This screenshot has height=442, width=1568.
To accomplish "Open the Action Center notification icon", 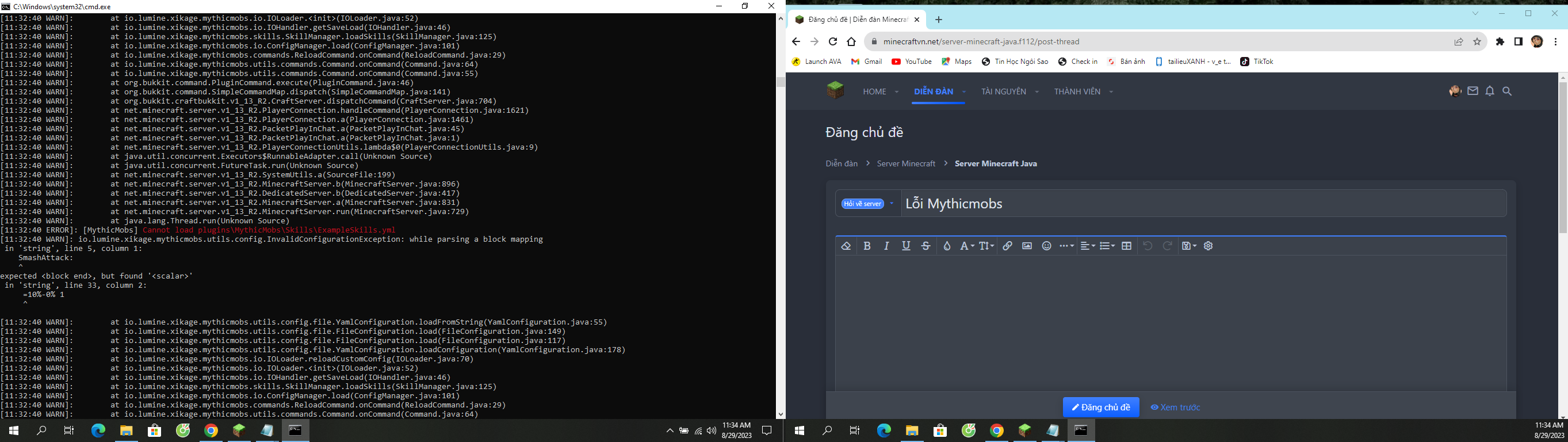I will (x=767, y=431).
